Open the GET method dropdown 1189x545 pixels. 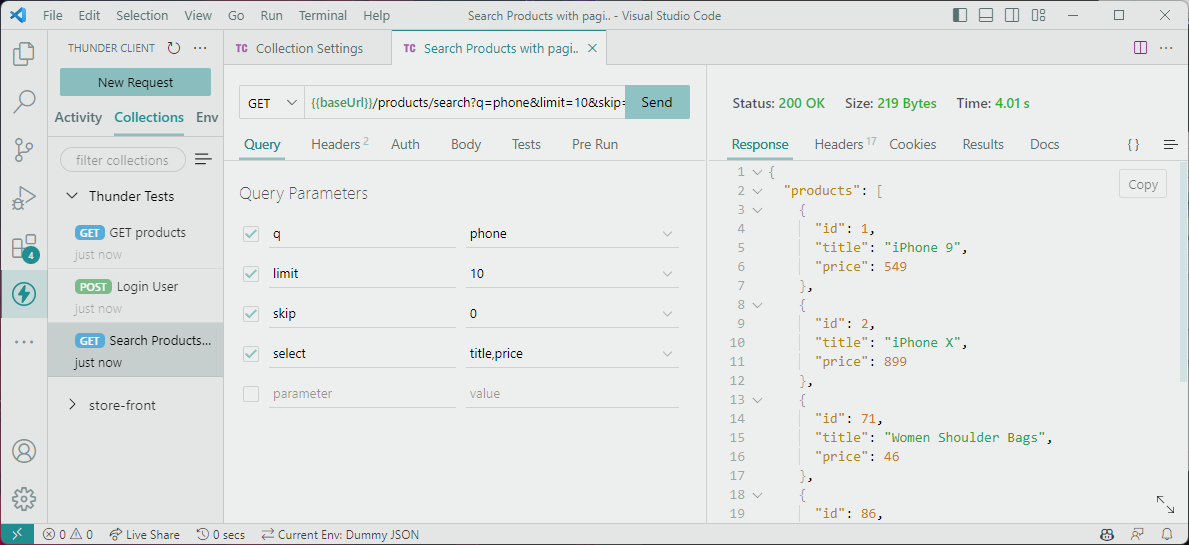(272, 102)
